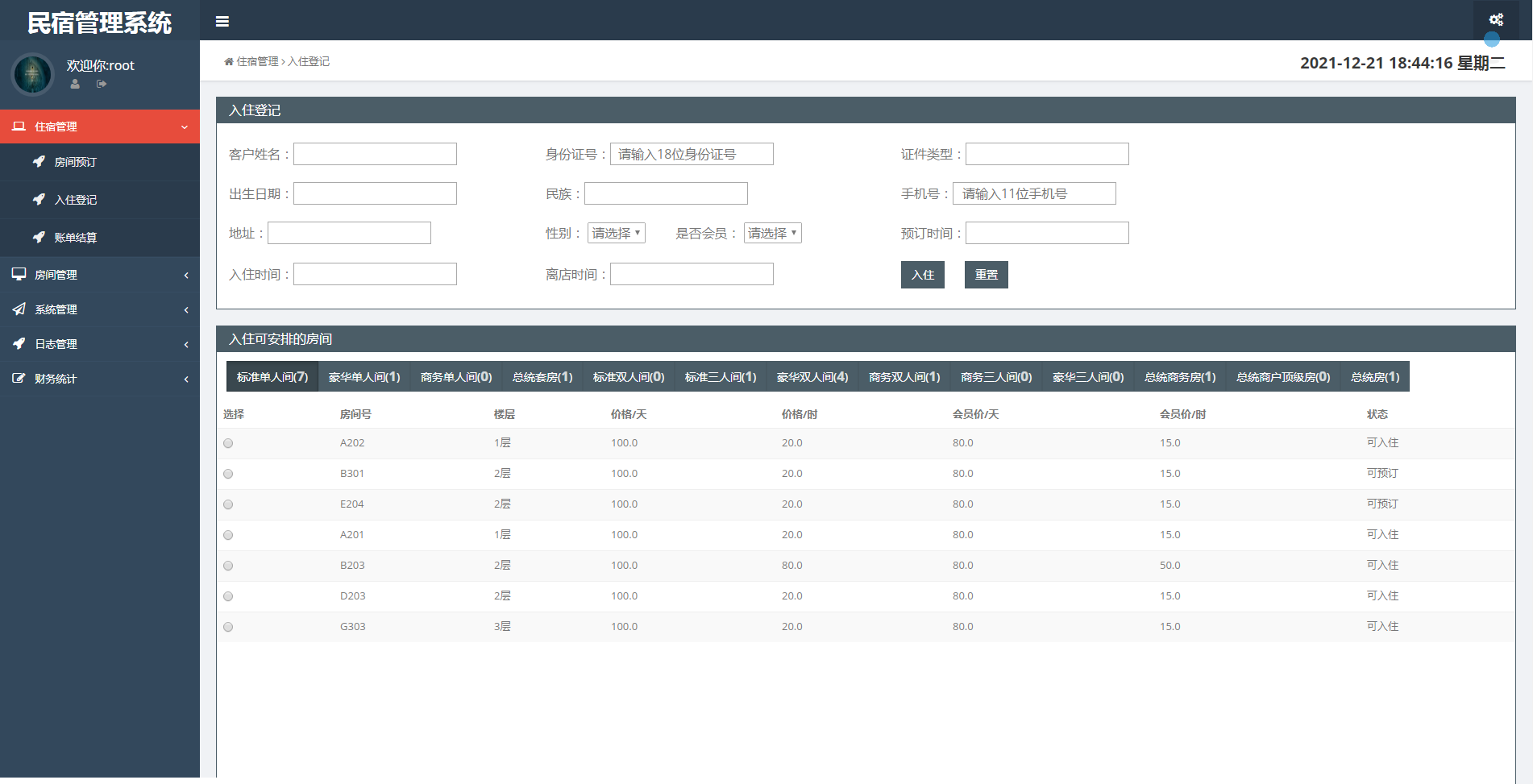The height and width of the screenshot is (784, 1533).
Task: Switch to 标准双人间(0) tab
Action: [x=629, y=376]
